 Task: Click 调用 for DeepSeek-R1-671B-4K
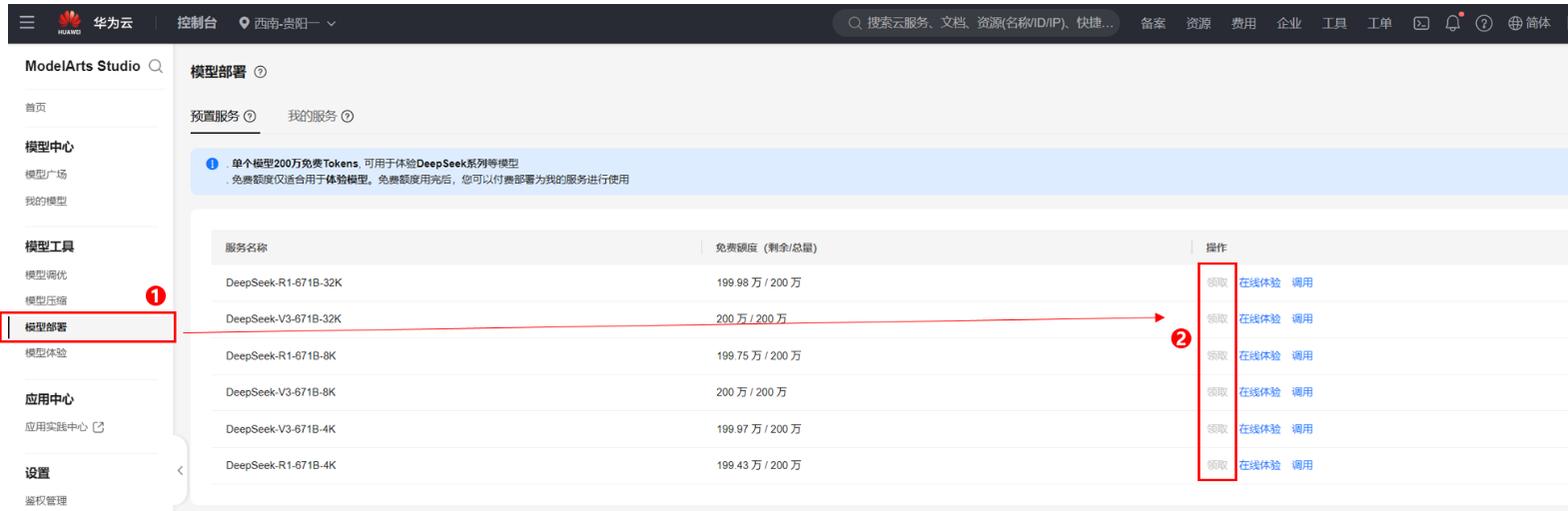pos(1302,466)
